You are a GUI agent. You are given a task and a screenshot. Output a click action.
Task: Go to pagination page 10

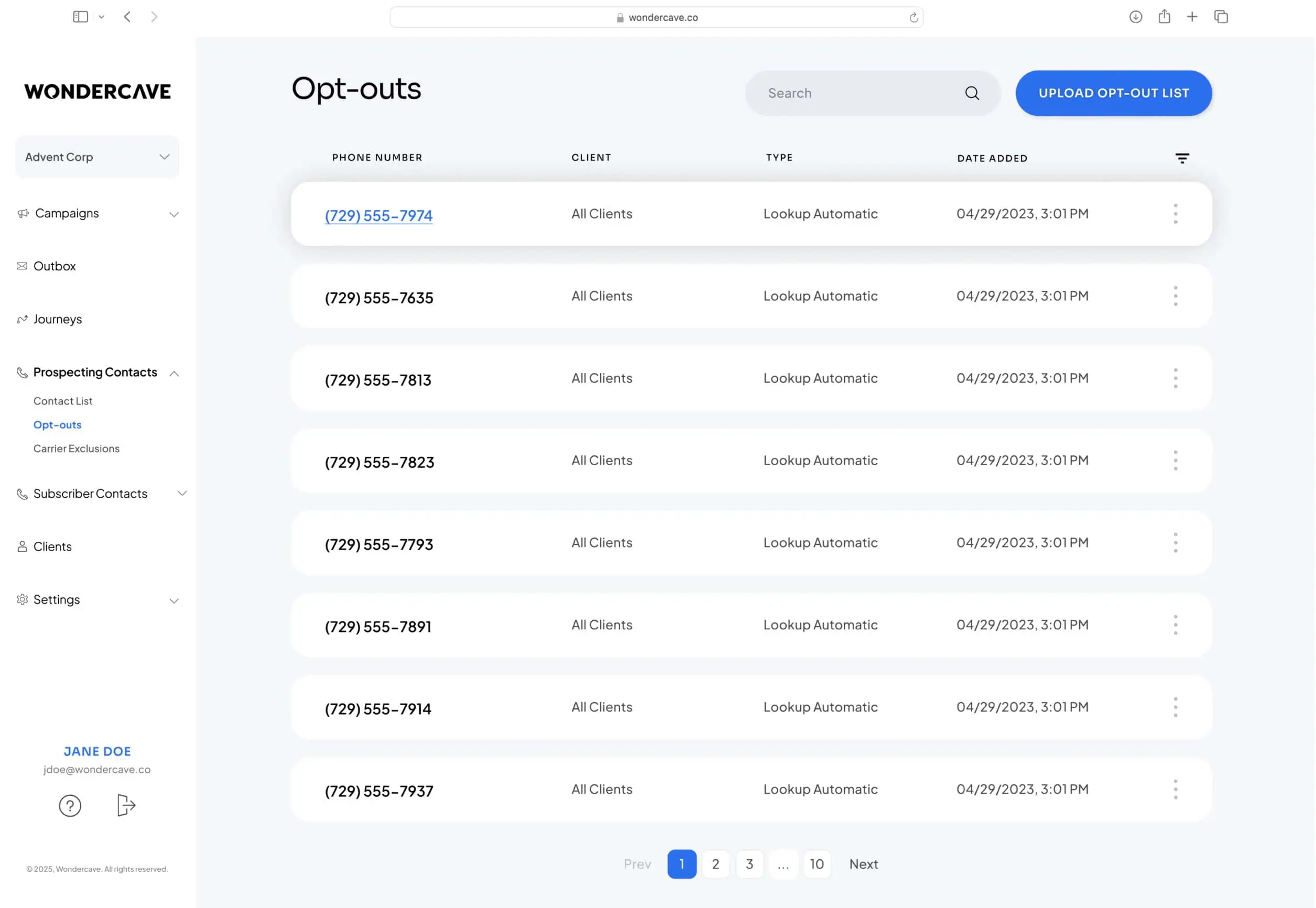tap(817, 864)
